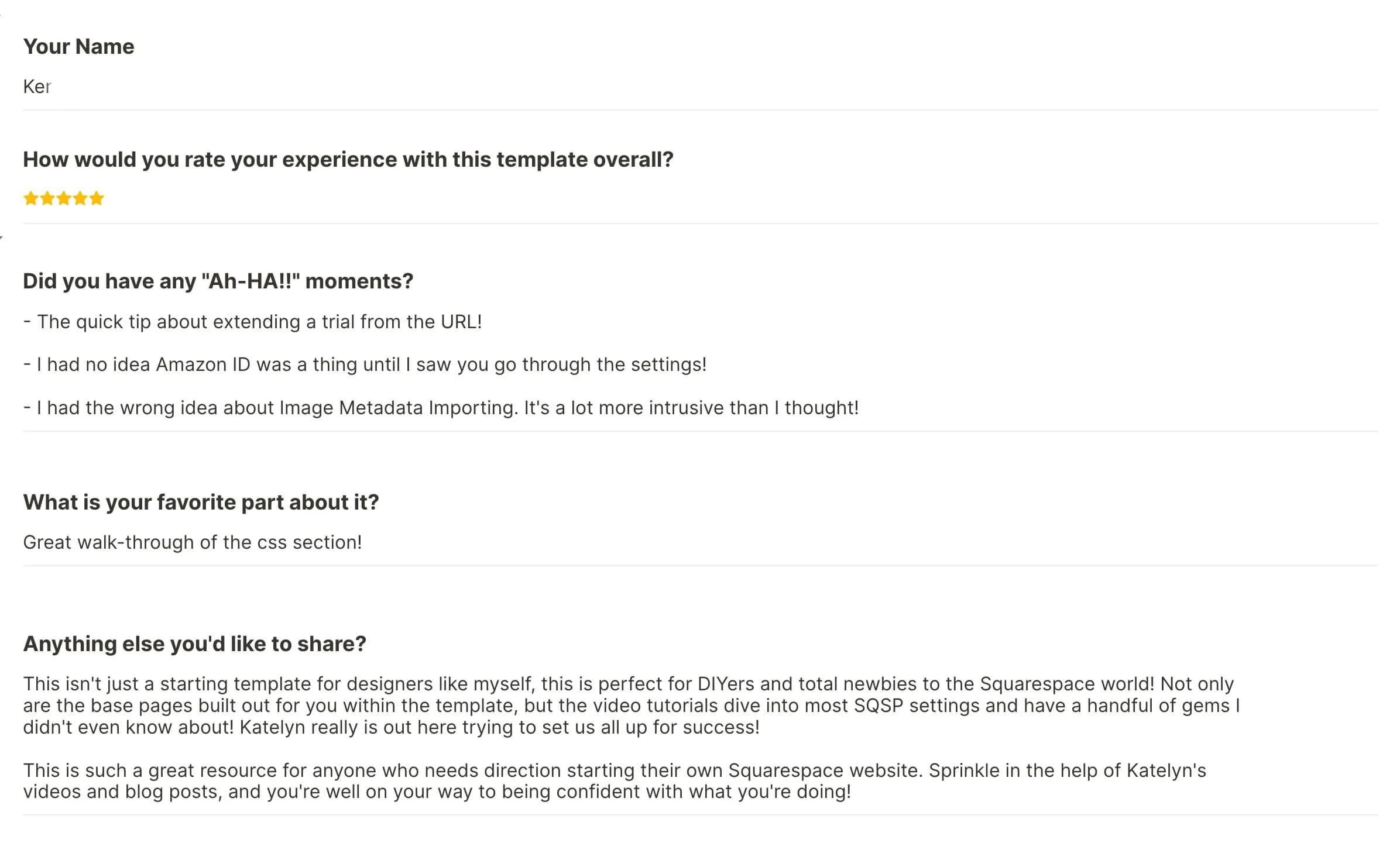Click the Anything else to share heading

[x=195, y=644]
